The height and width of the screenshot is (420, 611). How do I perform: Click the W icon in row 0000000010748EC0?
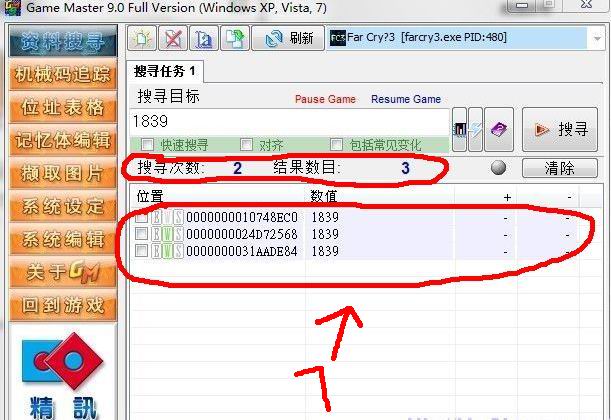click(x=167, y=217)
